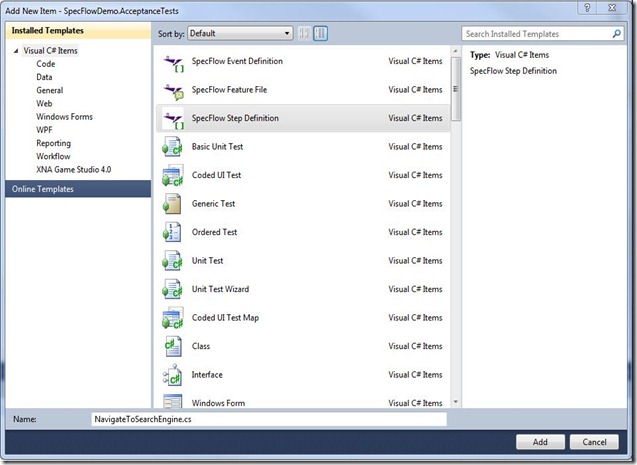Click Visual C# Items in Interface row
Screen dimensions: 637x465
pyautogui.click(x=415, y=374)
